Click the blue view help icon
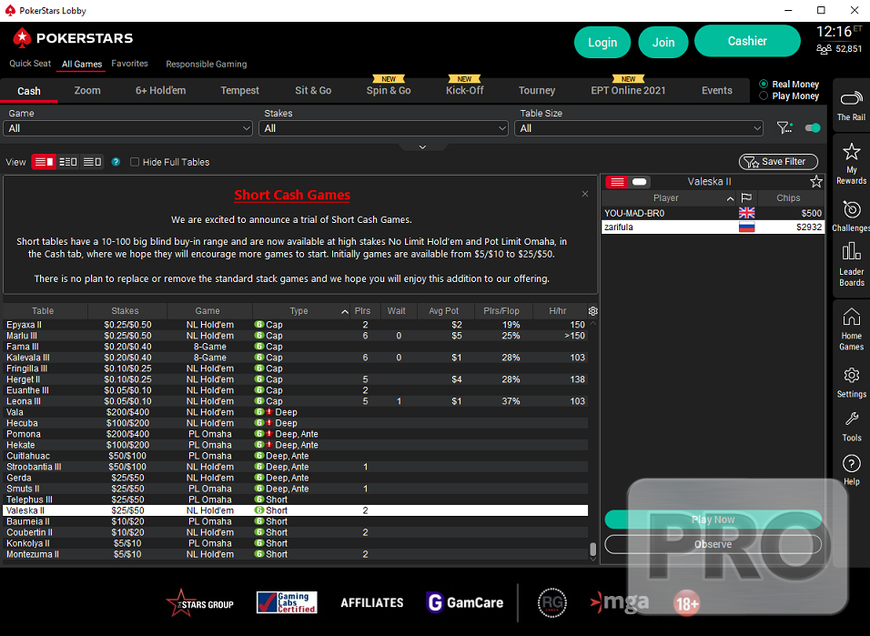 pyautogui.click(x=116, y=162)
